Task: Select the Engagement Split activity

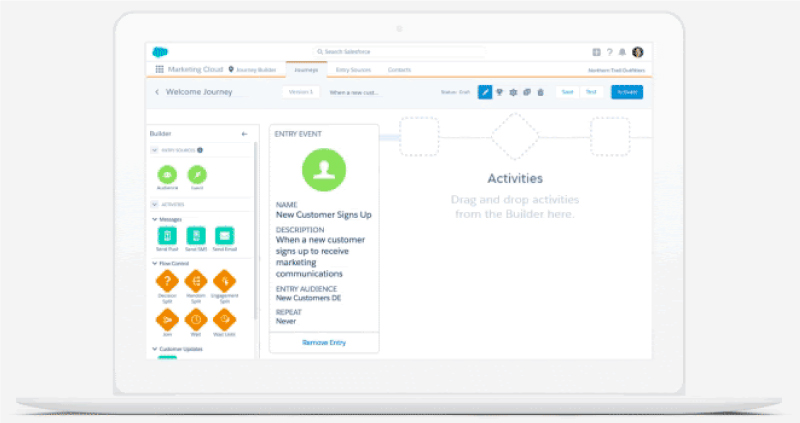Action: [224, 281]
